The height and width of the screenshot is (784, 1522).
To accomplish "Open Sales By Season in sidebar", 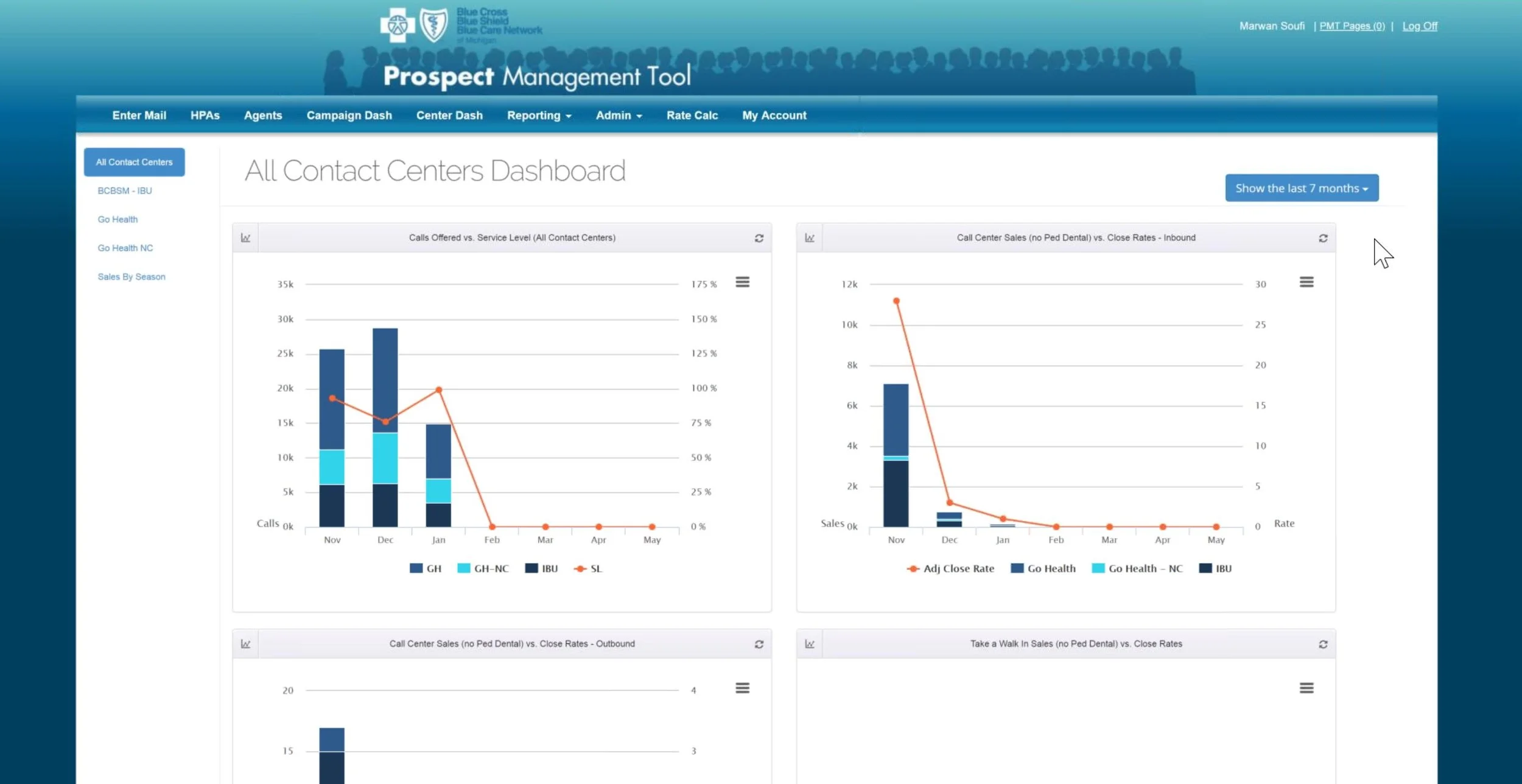I will (132, 277).
